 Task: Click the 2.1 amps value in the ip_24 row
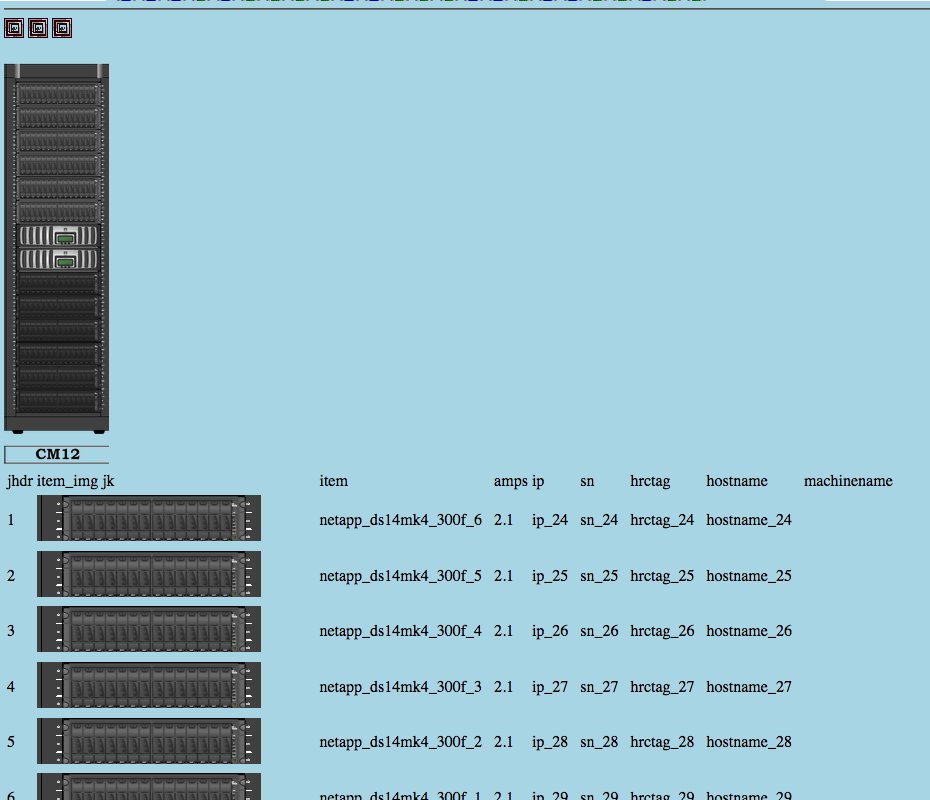[504, 520]
